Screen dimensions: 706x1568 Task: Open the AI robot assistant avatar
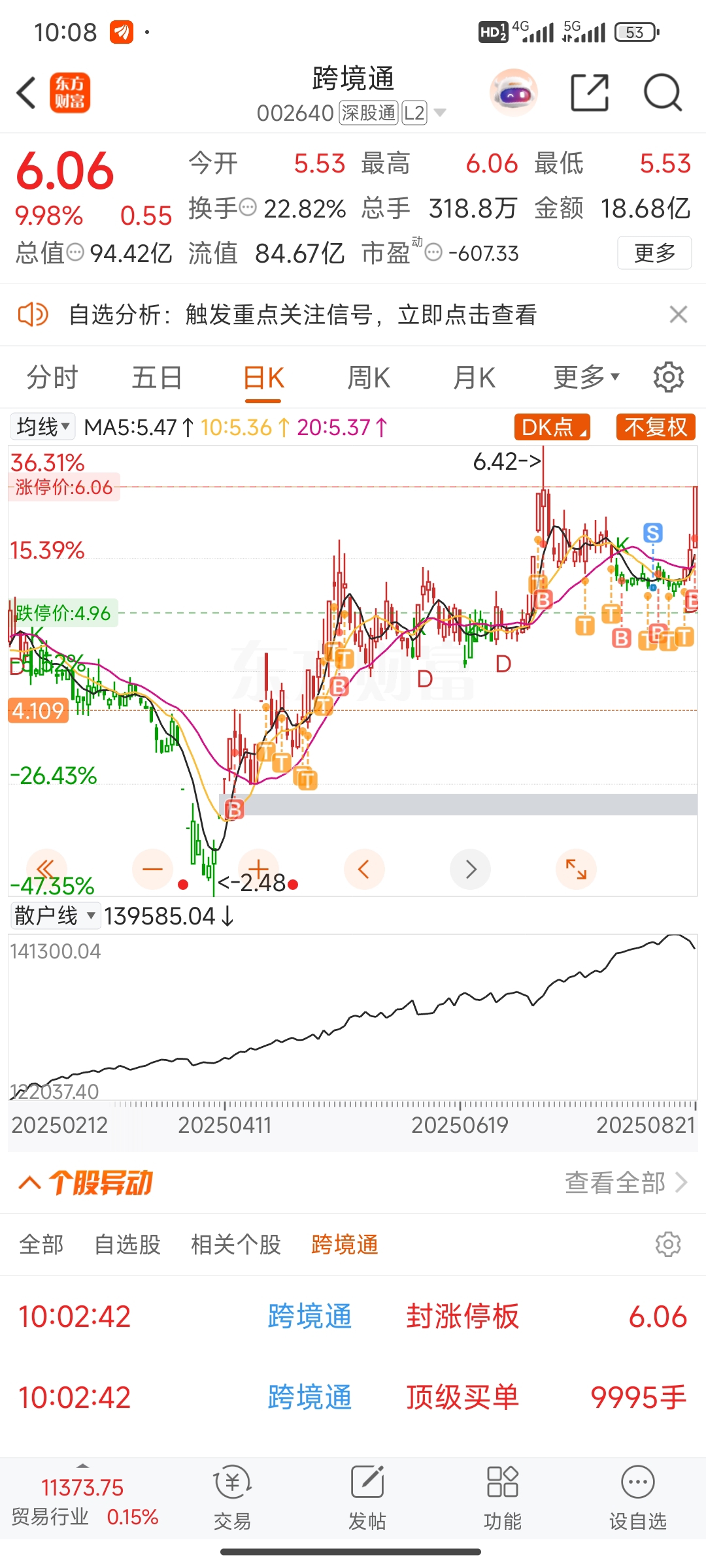514,93
